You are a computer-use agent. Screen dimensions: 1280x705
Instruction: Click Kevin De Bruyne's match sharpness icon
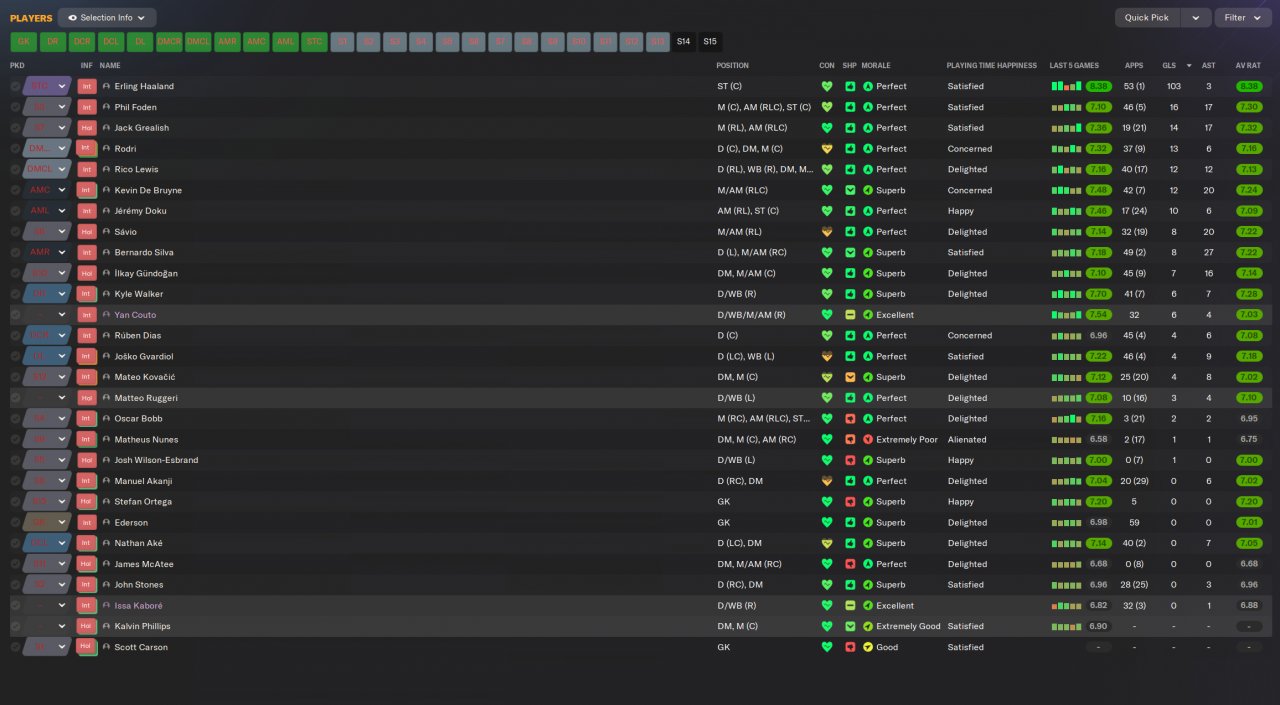850,190
